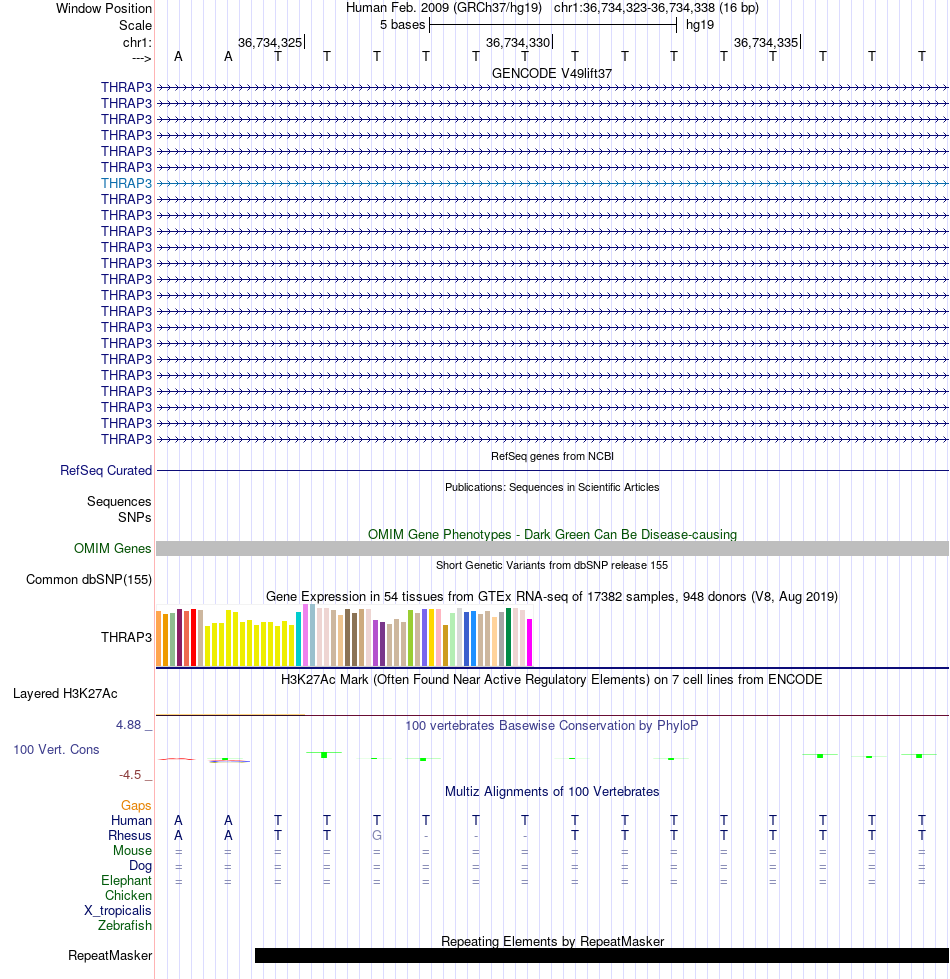Click the Human alignment row label
Screen dimensions: 950x979
click(132, 820)
